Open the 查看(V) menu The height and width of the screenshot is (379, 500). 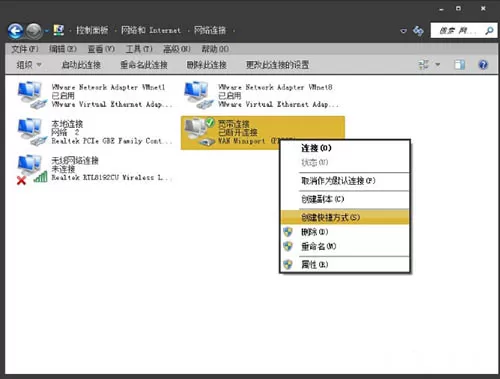[x=101, y=49]
